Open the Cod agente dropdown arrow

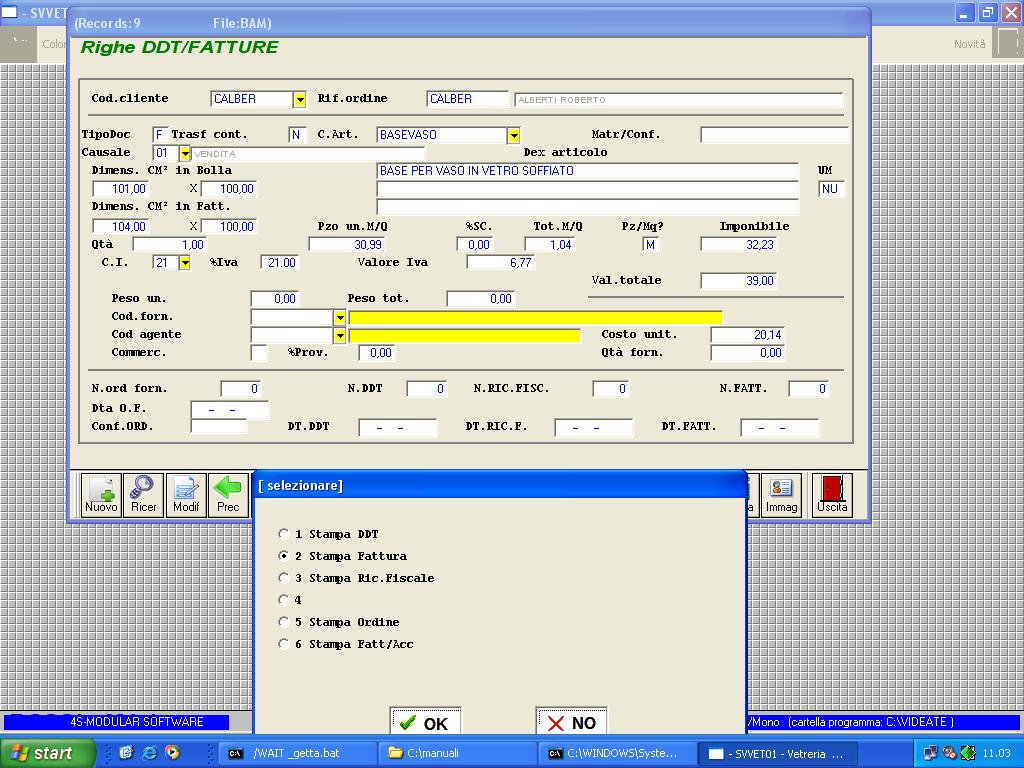340,335
